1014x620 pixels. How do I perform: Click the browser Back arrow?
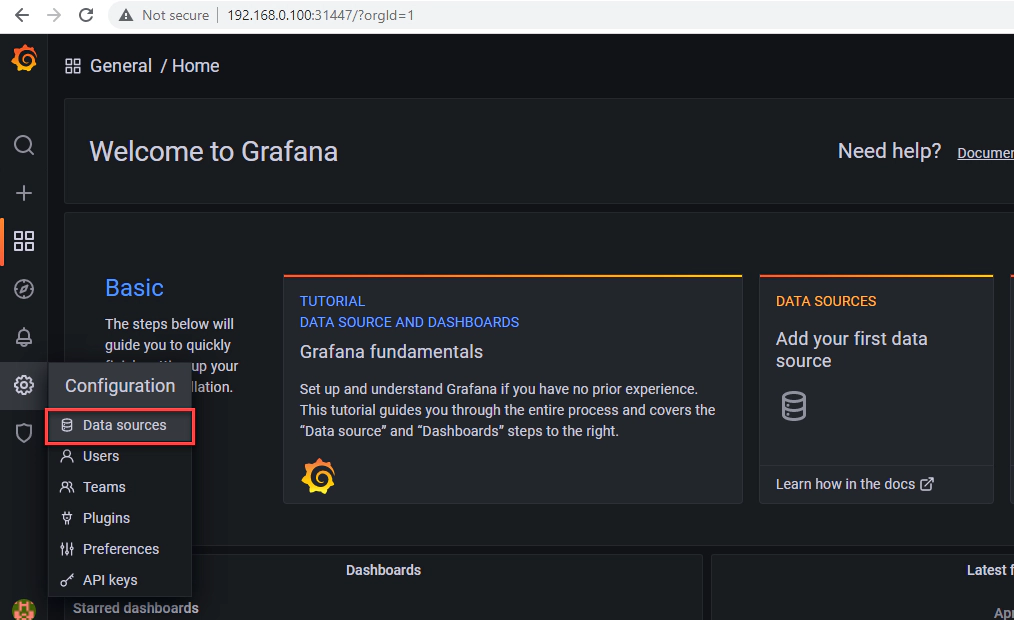22,15
